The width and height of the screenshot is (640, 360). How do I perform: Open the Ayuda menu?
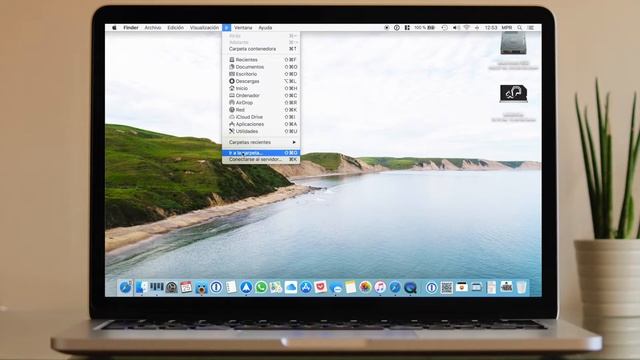tap(265, 28)
